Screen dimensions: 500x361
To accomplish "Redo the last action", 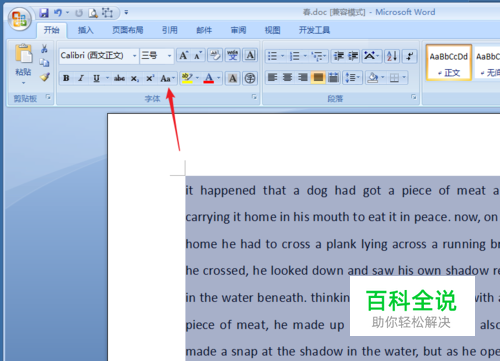I will pos(79,13).
